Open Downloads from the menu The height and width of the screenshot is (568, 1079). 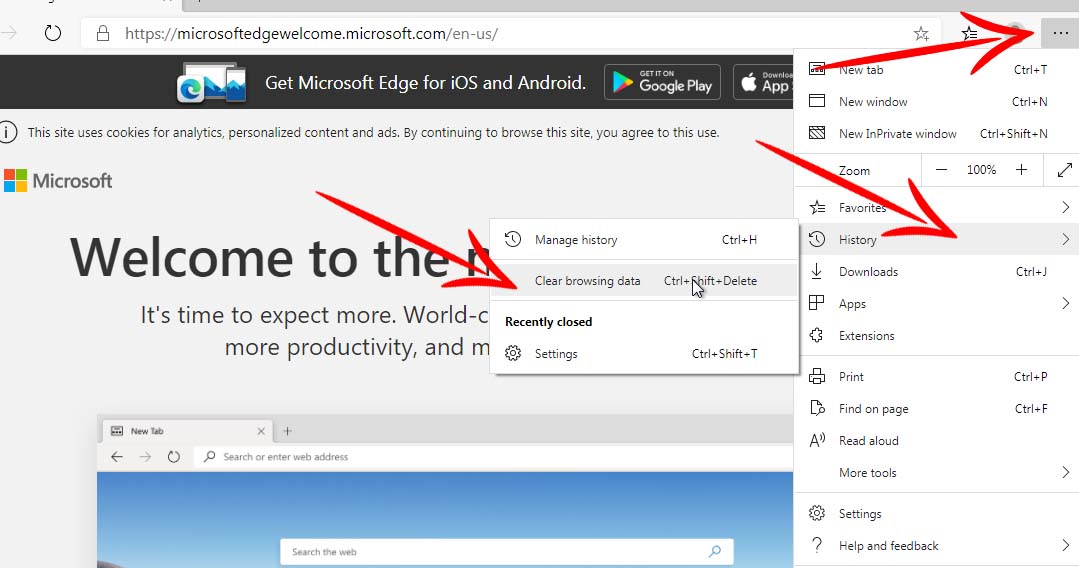pyautogui.click(x=868, y=272)
